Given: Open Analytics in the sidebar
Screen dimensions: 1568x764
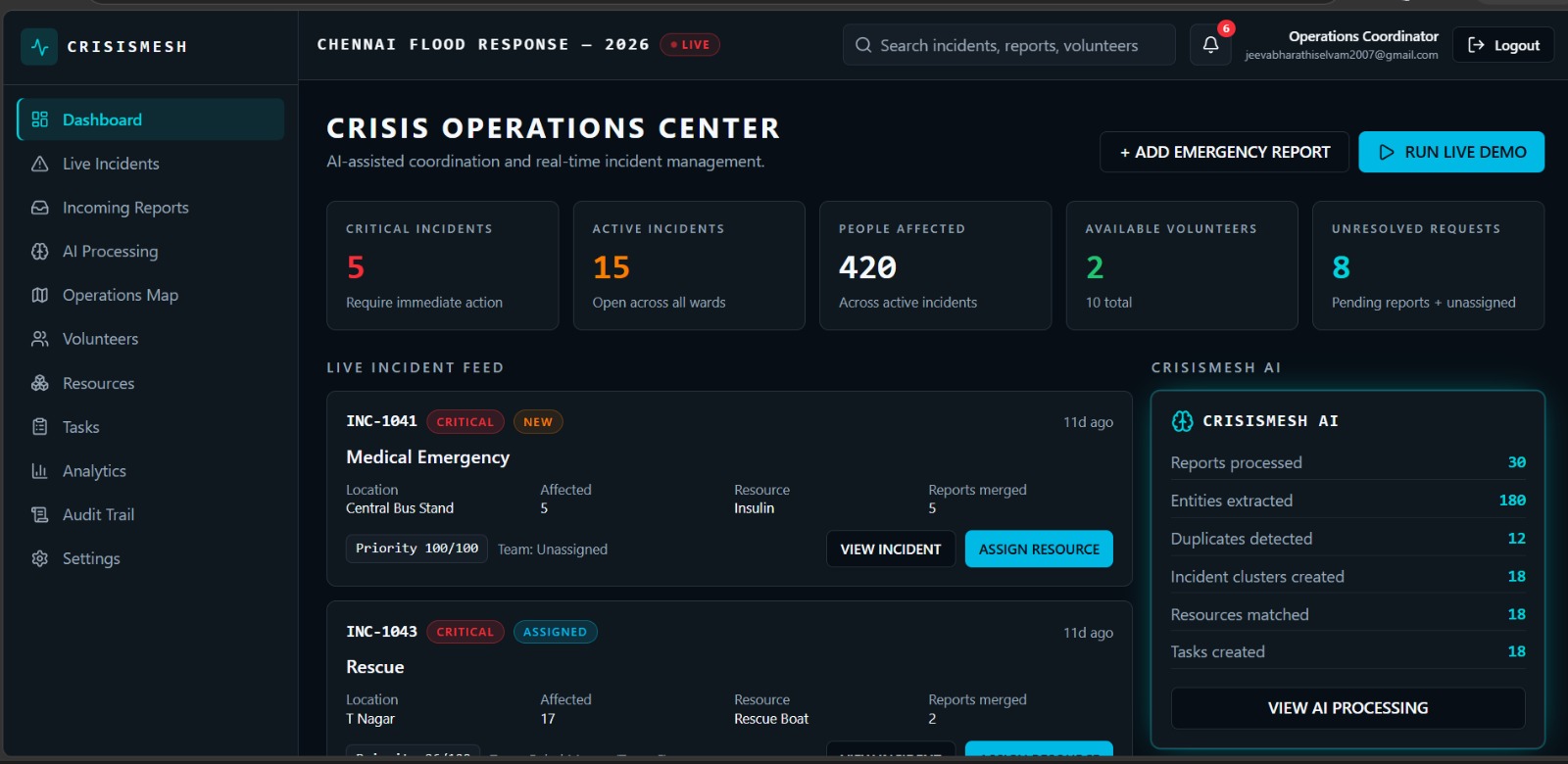Looking at the screenshot, I should (x=151, y=471).
